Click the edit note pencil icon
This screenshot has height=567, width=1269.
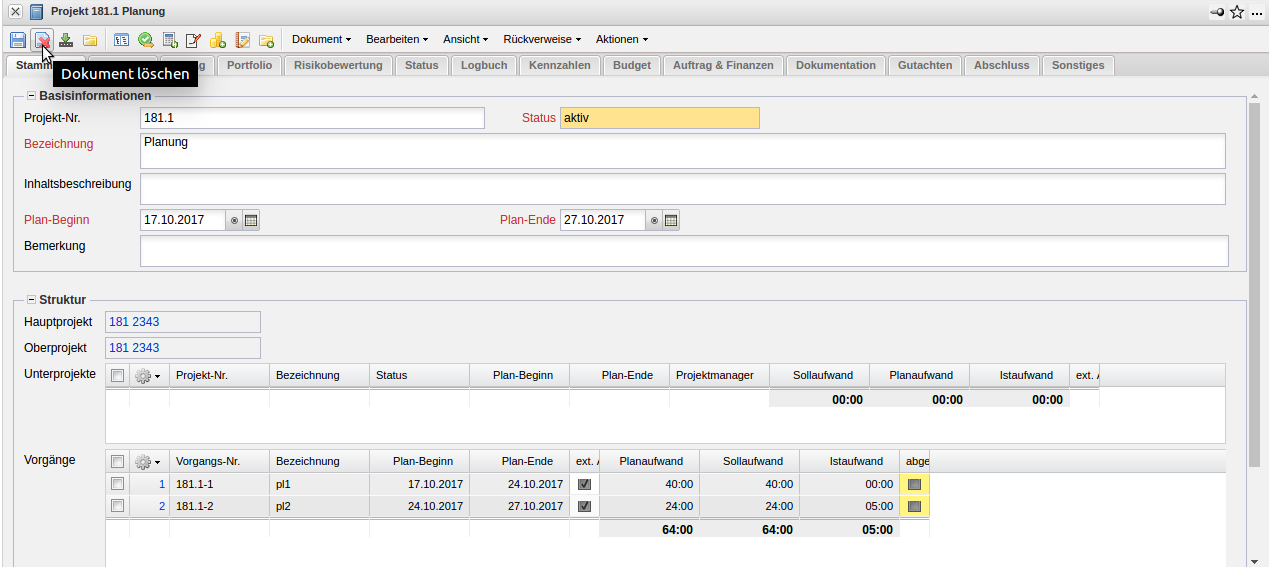coord(194,40)
